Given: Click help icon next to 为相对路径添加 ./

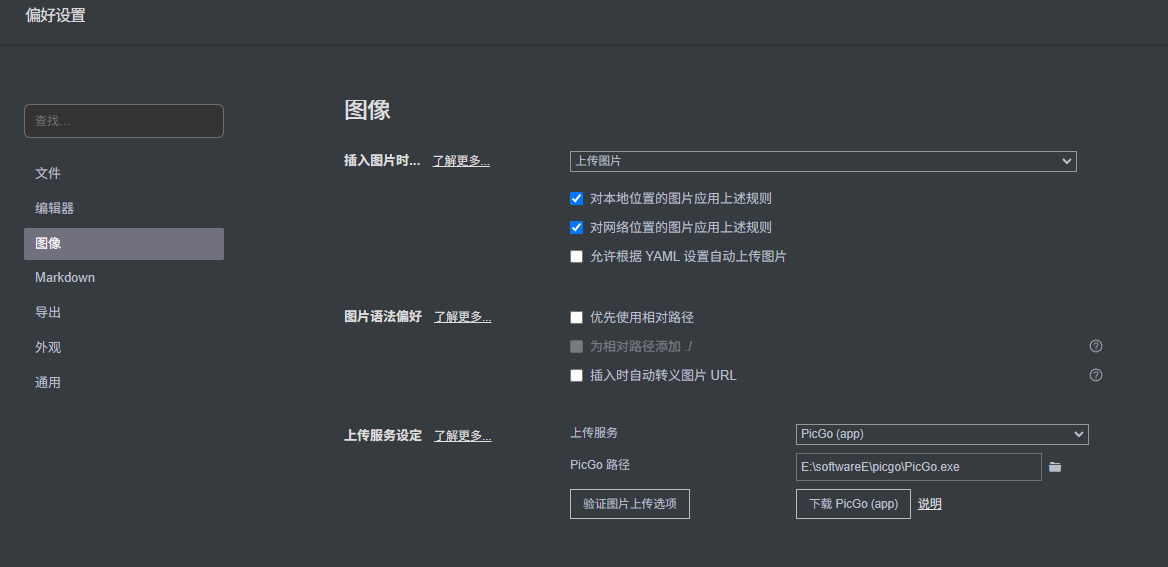Looking at the screenshot, I should [1095, 346].
